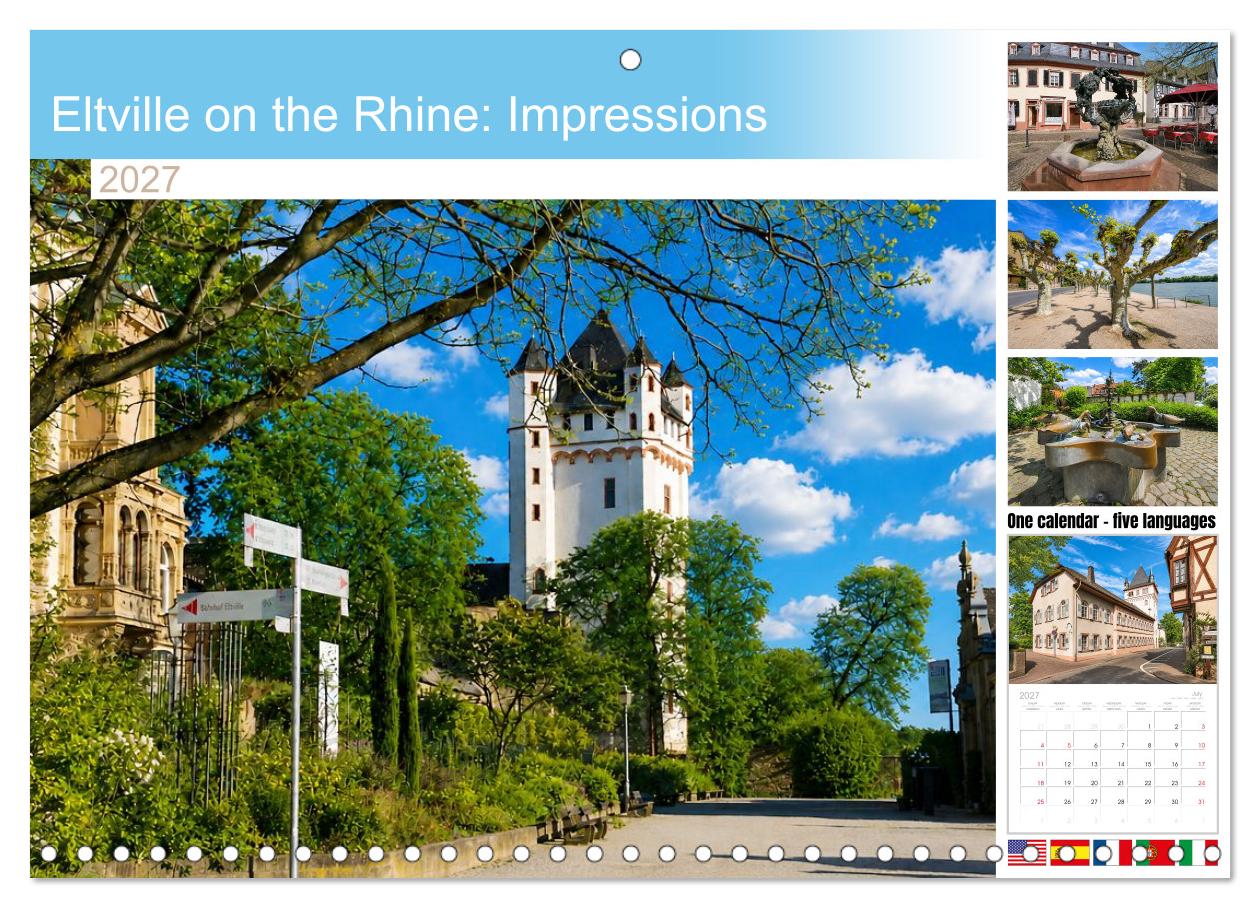Select day 31 in the mini calendar
This screenshot has height=908, width=1260.
pos(1201,801)
